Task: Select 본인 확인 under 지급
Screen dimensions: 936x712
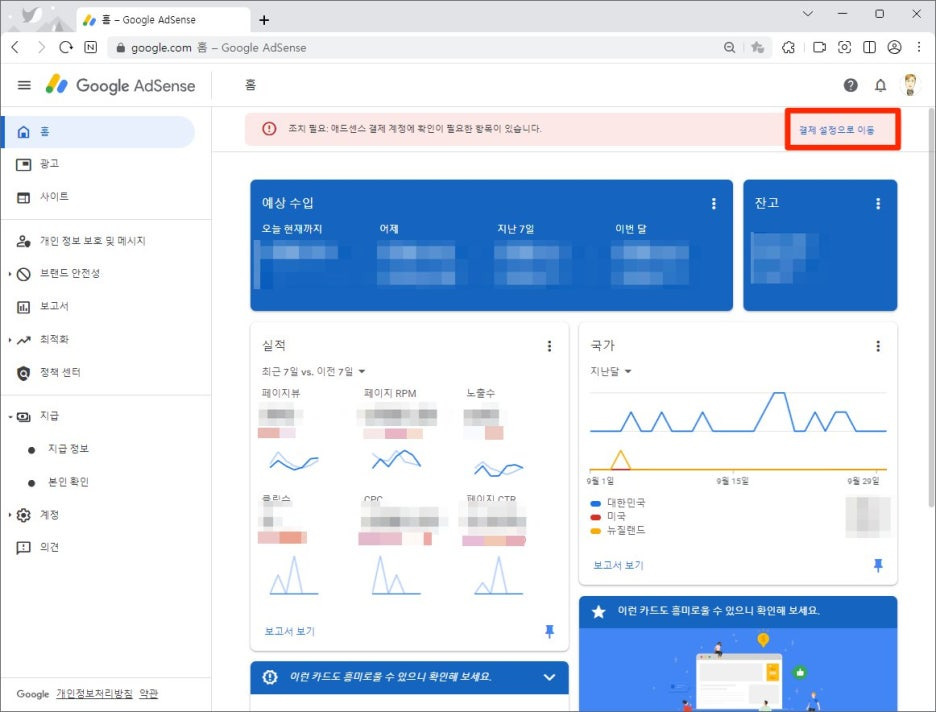Action: [x=69, y=482]
